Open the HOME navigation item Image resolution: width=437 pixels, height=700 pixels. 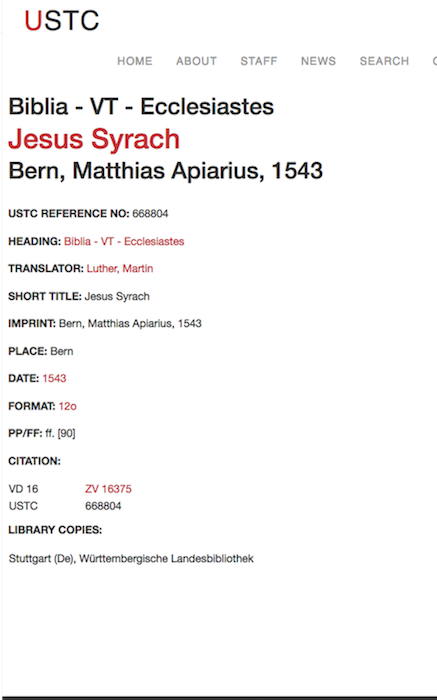click(x=135, y=61)
